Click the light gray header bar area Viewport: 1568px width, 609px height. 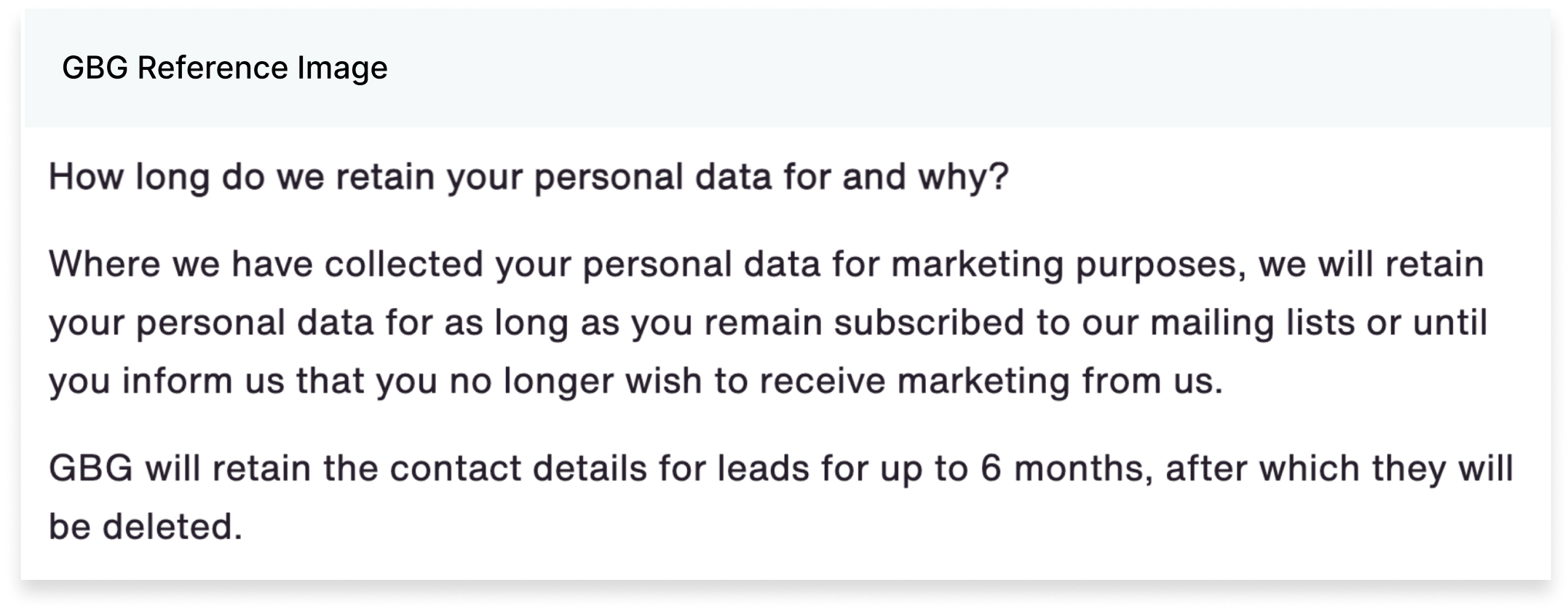pyautogui.click(x=788, y=68)
